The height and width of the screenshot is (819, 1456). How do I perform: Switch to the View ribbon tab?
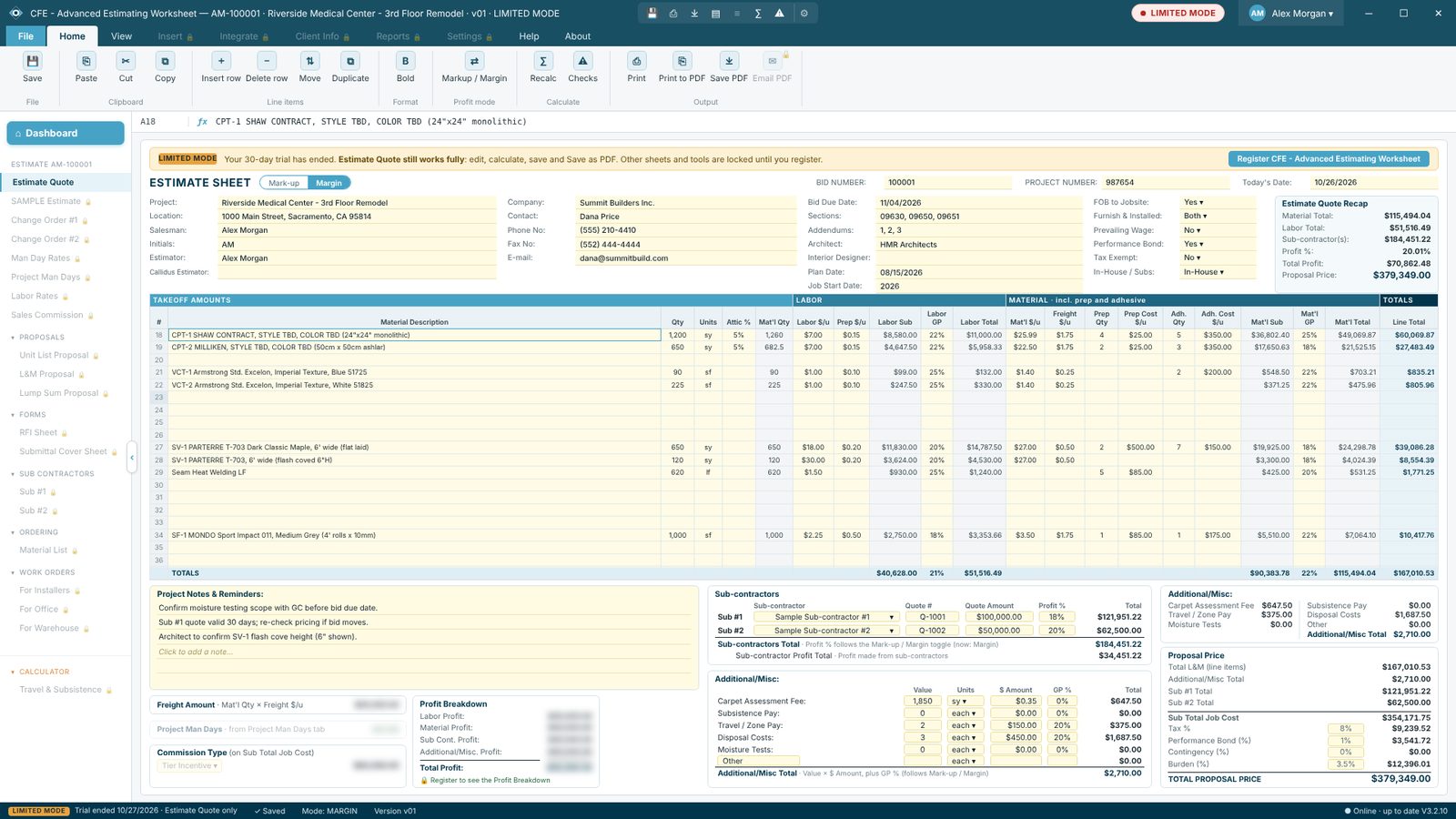121,36
